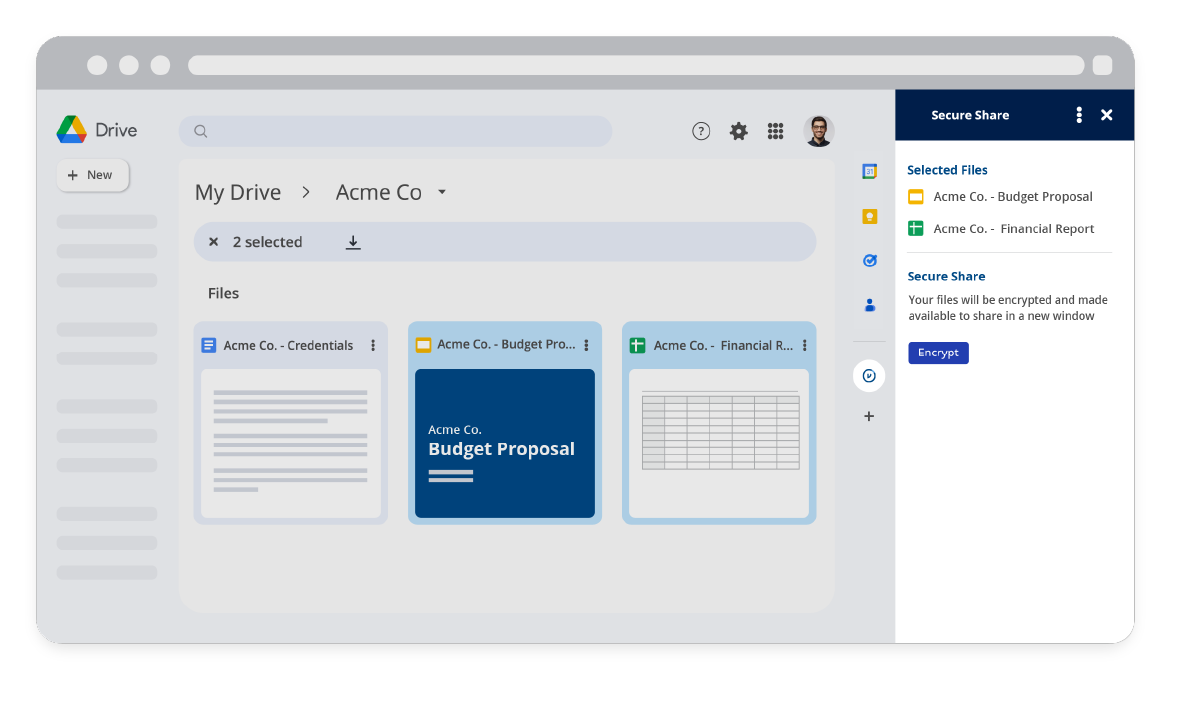Deselect files by clicking the X near 2 selected
This screenshot has height=709, width=1179.
213,241
